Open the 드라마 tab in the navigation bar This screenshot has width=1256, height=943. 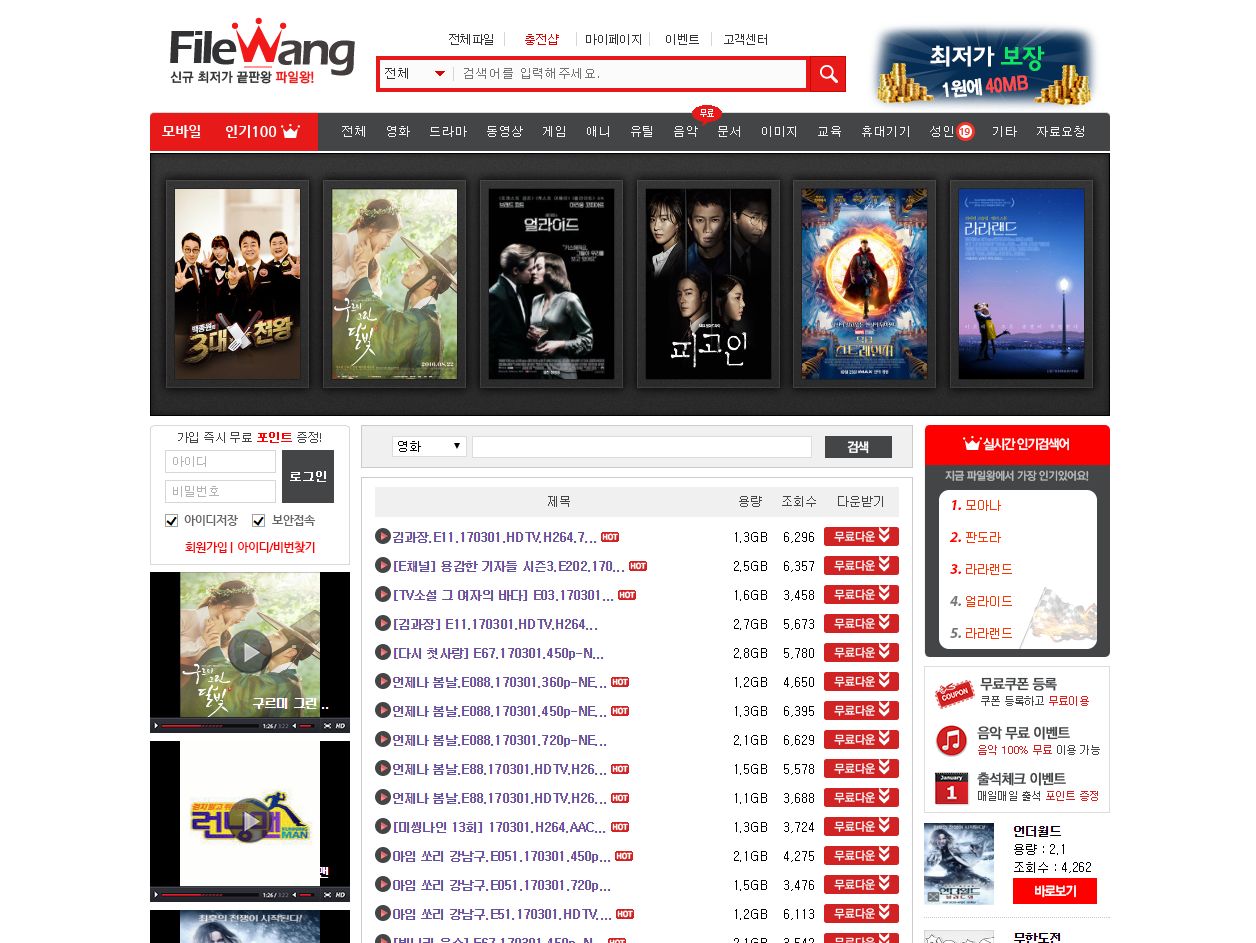(x=448, y=132)
